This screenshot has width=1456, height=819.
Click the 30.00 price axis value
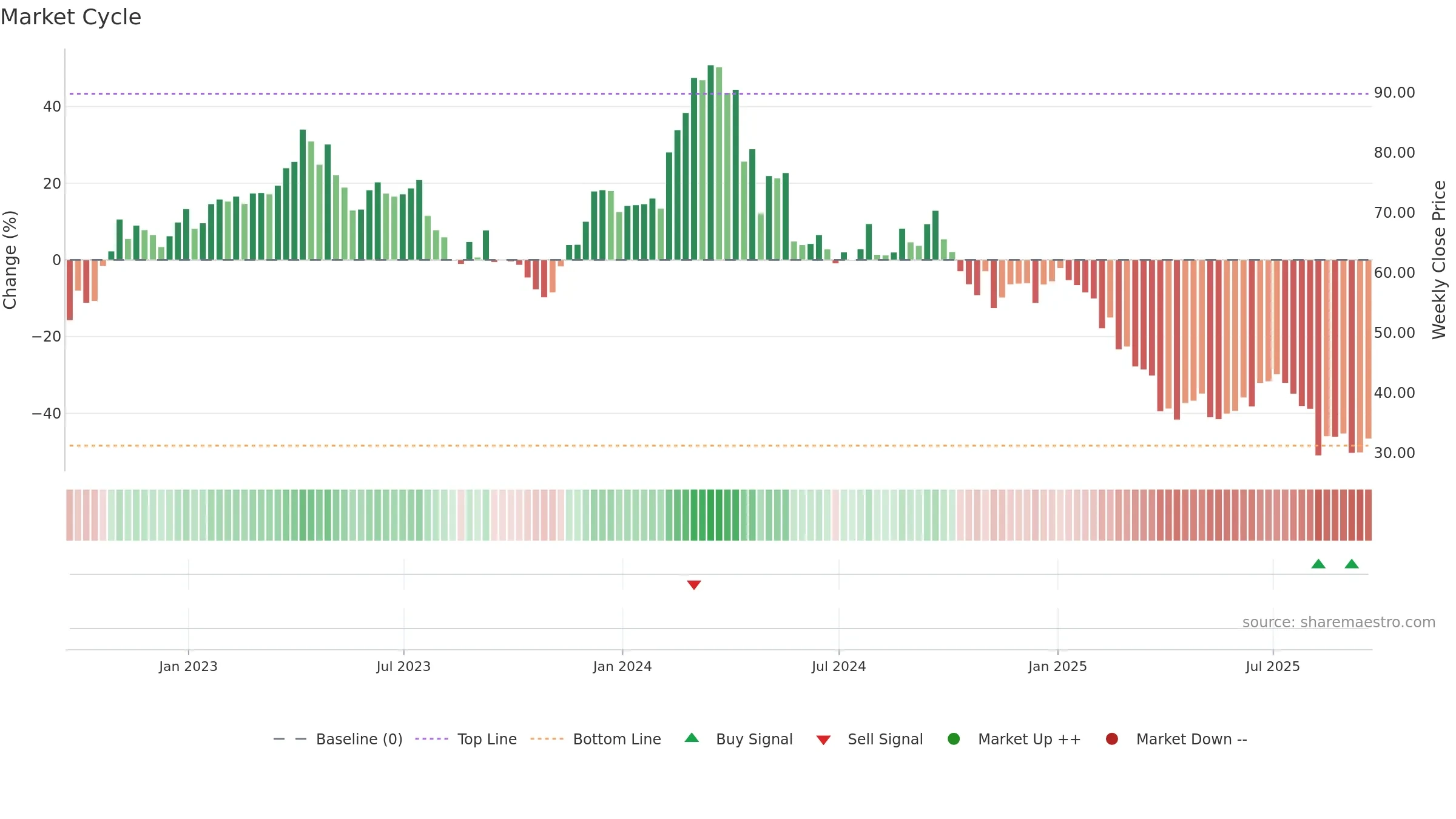(x=1394, y=453)
